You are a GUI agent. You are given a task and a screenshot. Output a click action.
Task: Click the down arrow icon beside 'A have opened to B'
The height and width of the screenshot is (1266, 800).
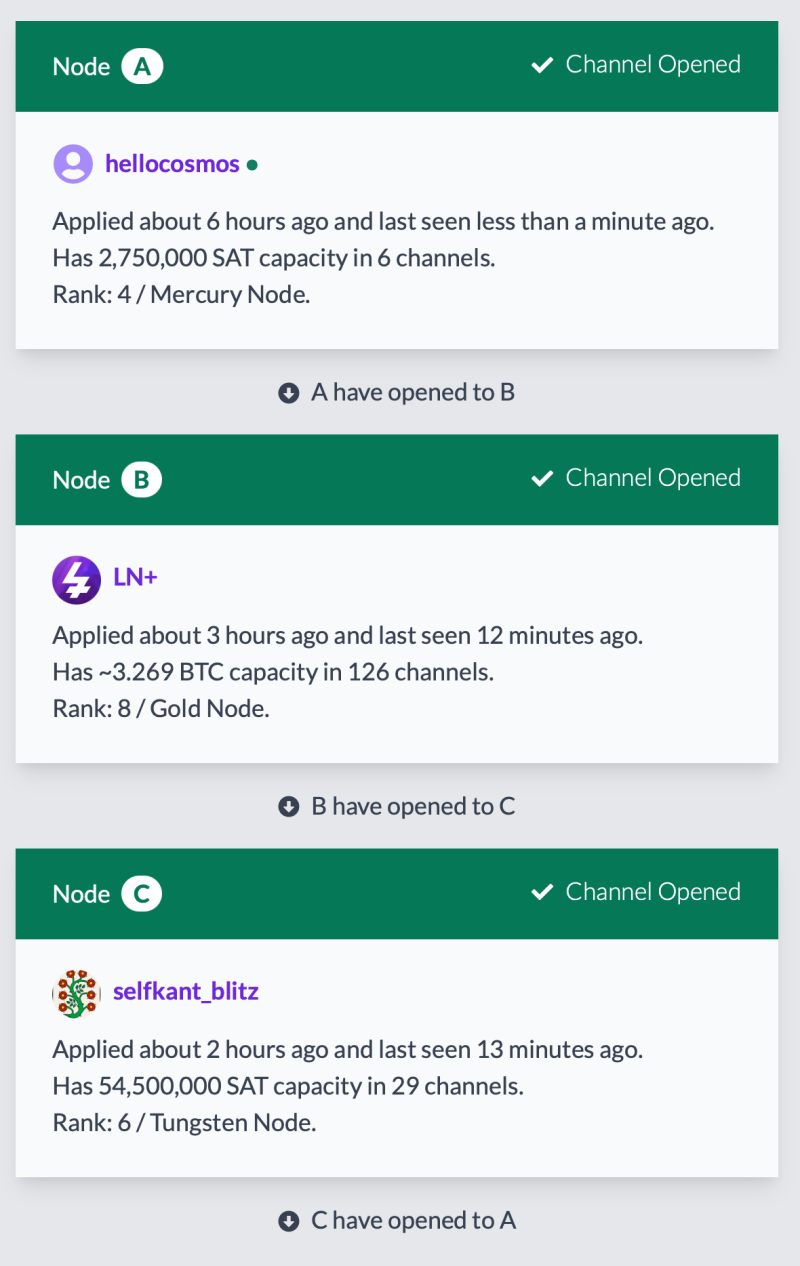coord(289,393)
